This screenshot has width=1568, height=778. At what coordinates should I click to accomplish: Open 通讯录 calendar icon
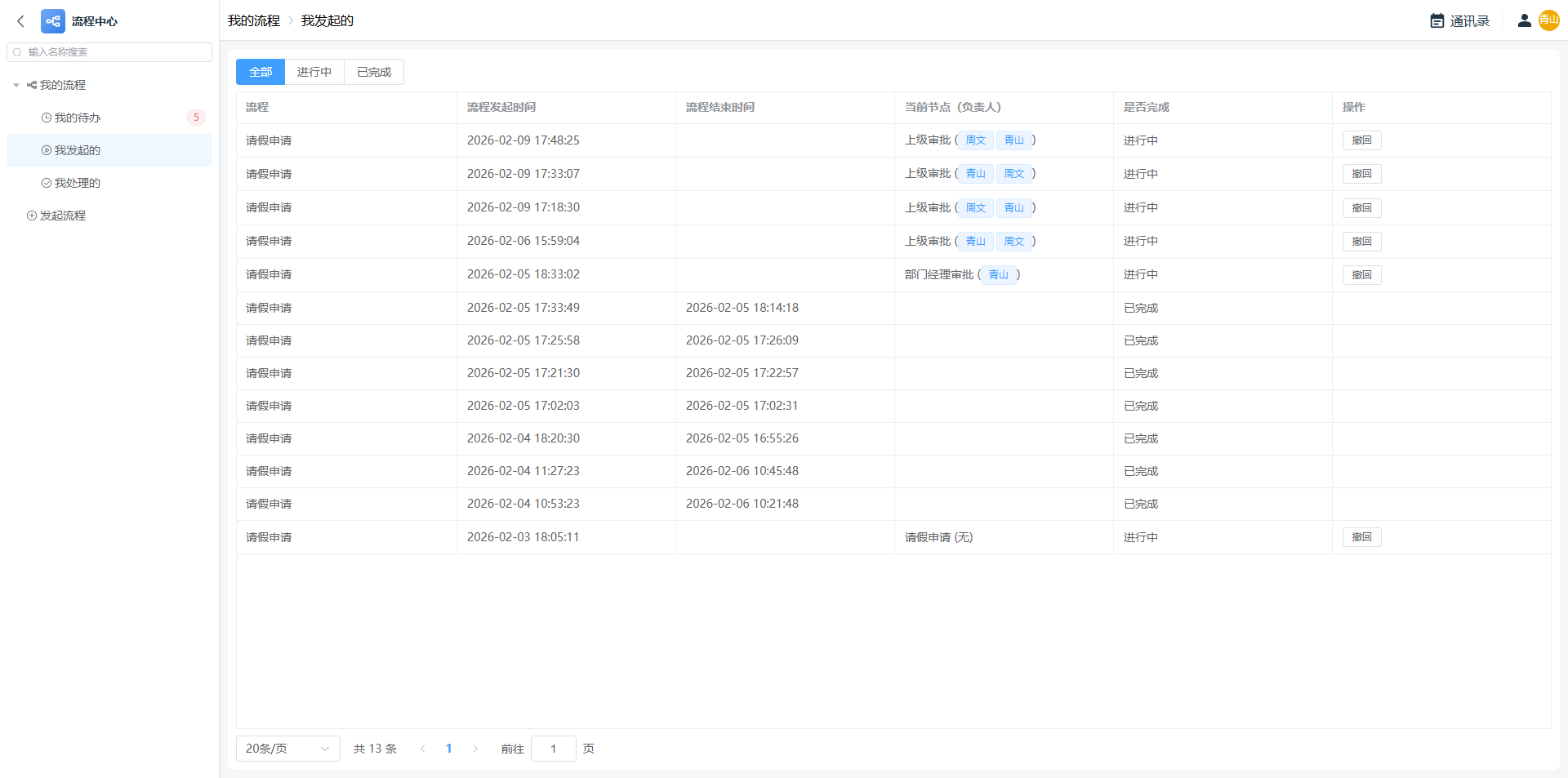(x=1437, y=21)
